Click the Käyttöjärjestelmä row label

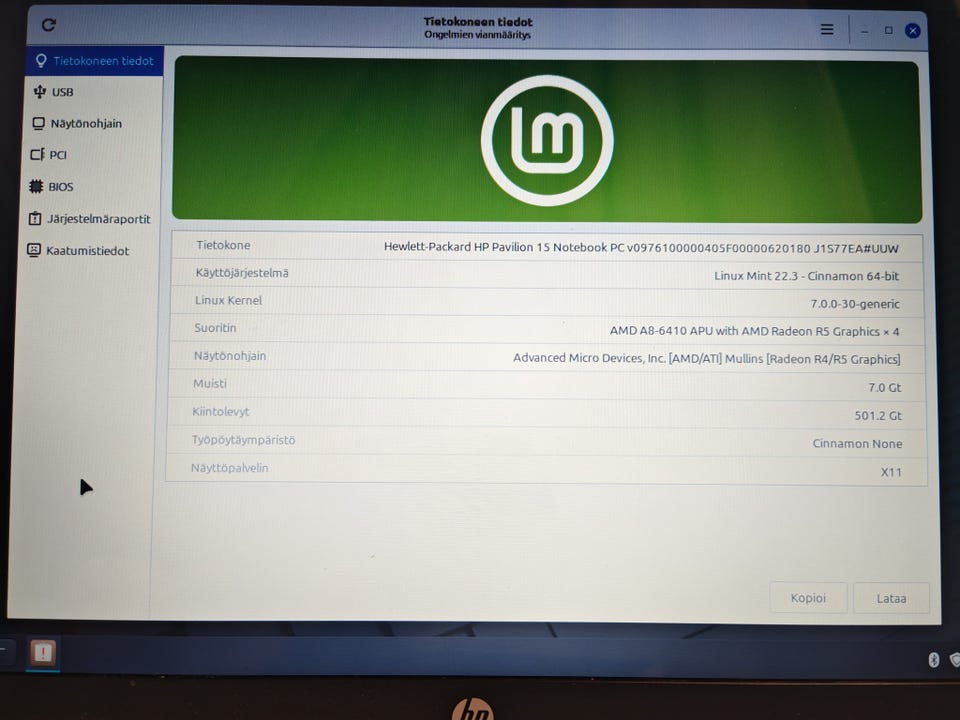(242, 273)
